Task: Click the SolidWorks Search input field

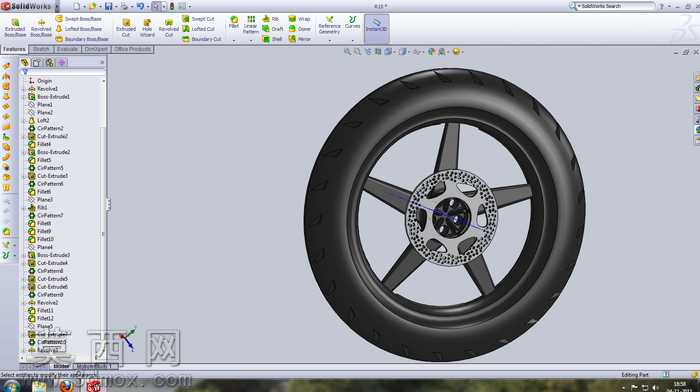Action: click(615, 6)
